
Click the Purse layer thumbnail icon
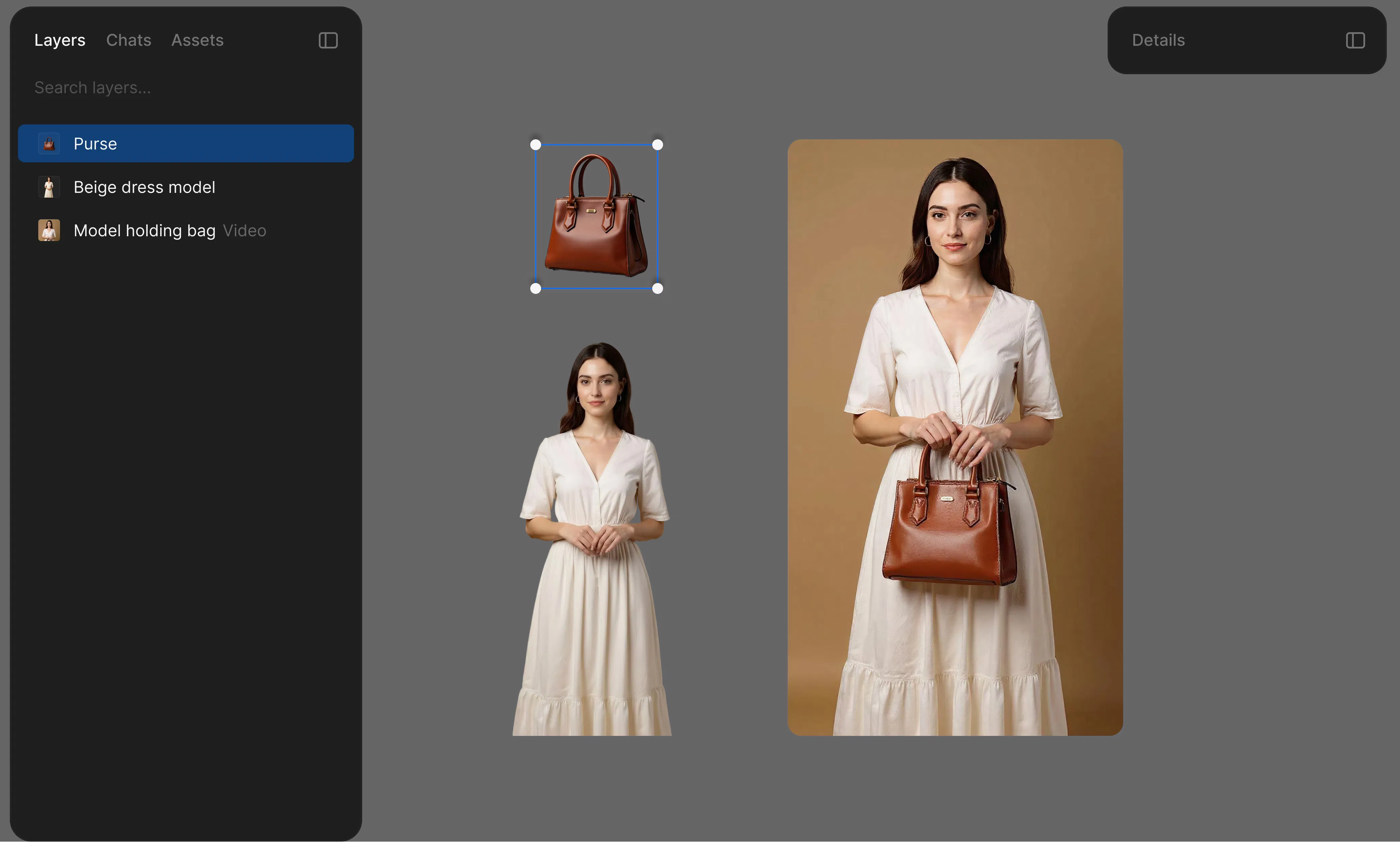click(x=49, y=144)
